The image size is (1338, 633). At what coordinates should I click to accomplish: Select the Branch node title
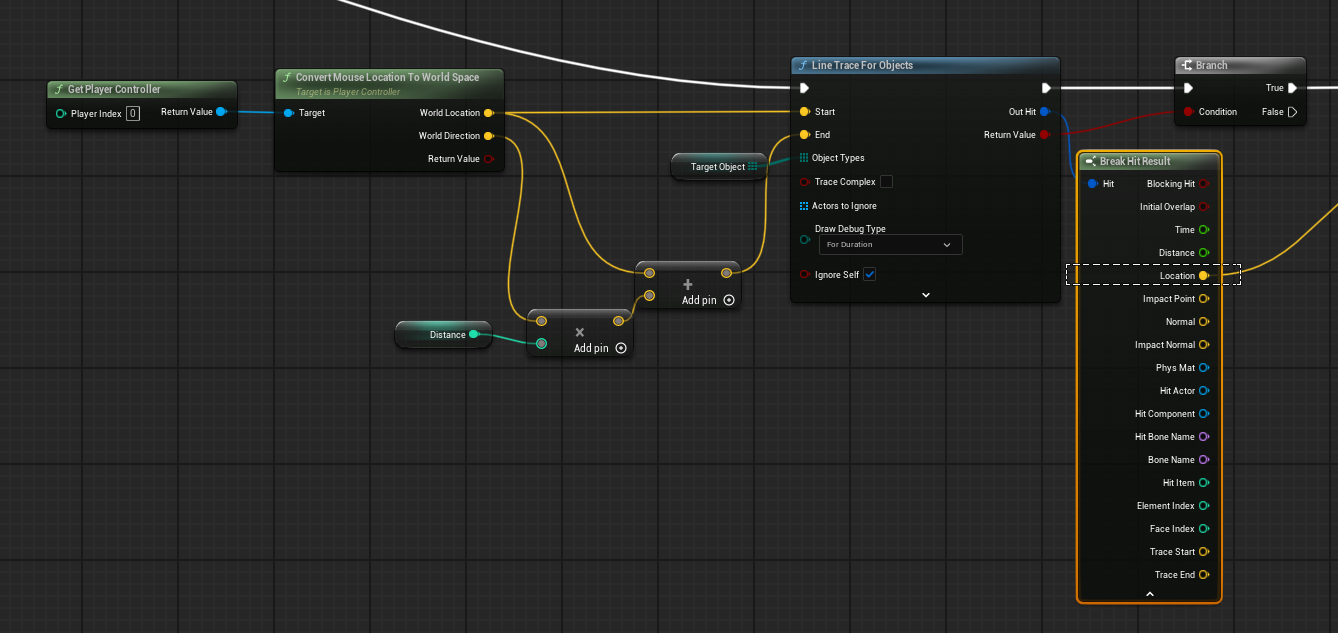tap(1211, 65)
